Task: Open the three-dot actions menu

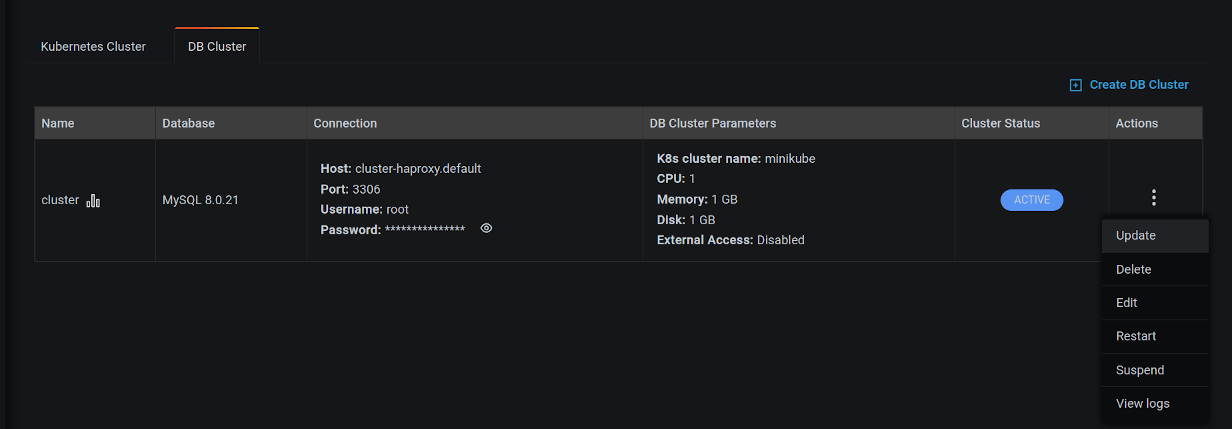Action: 1154,198
